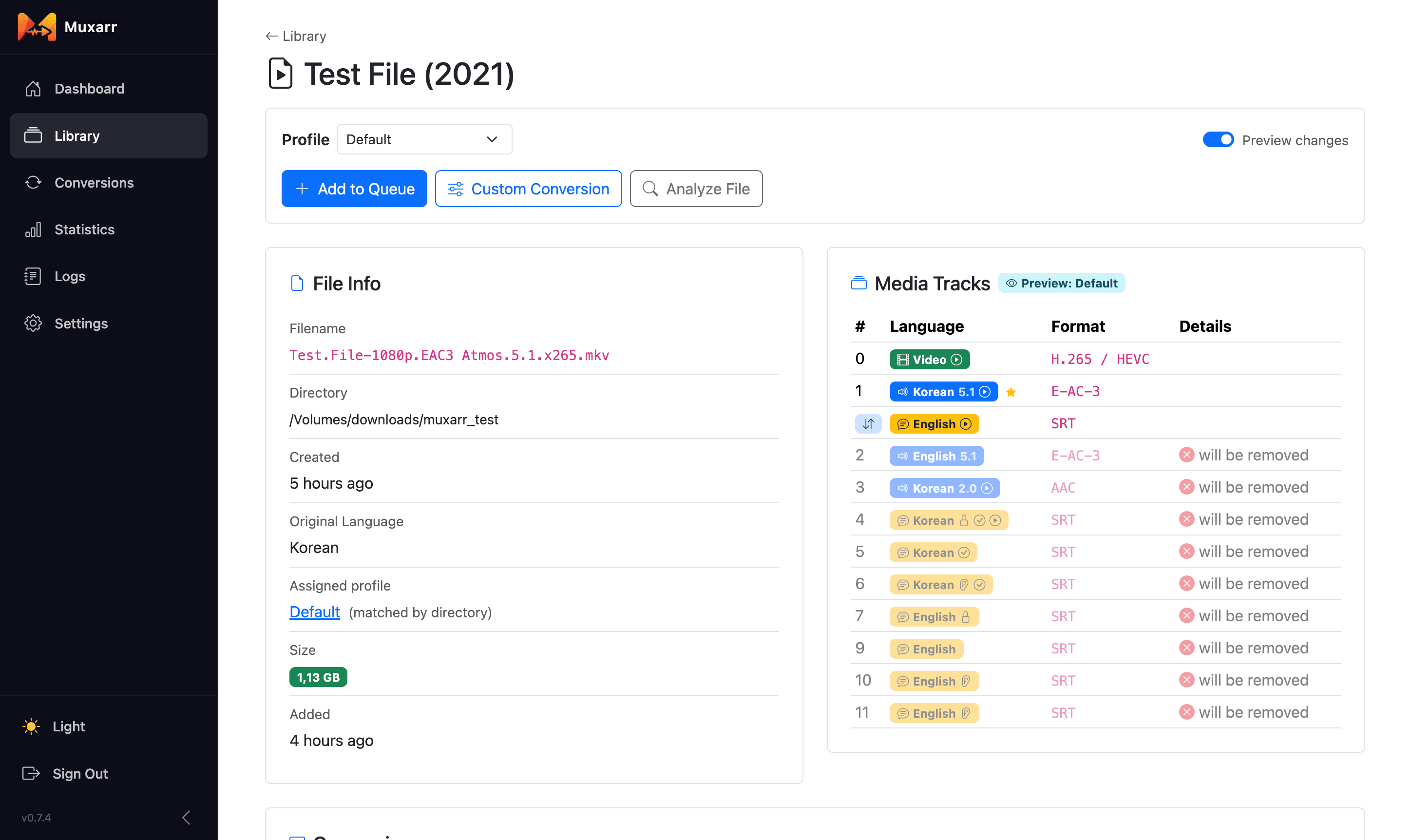Click the Korean subtitle badge in row 4
This screenshot has height=840, width=1412.
point(949,520)
